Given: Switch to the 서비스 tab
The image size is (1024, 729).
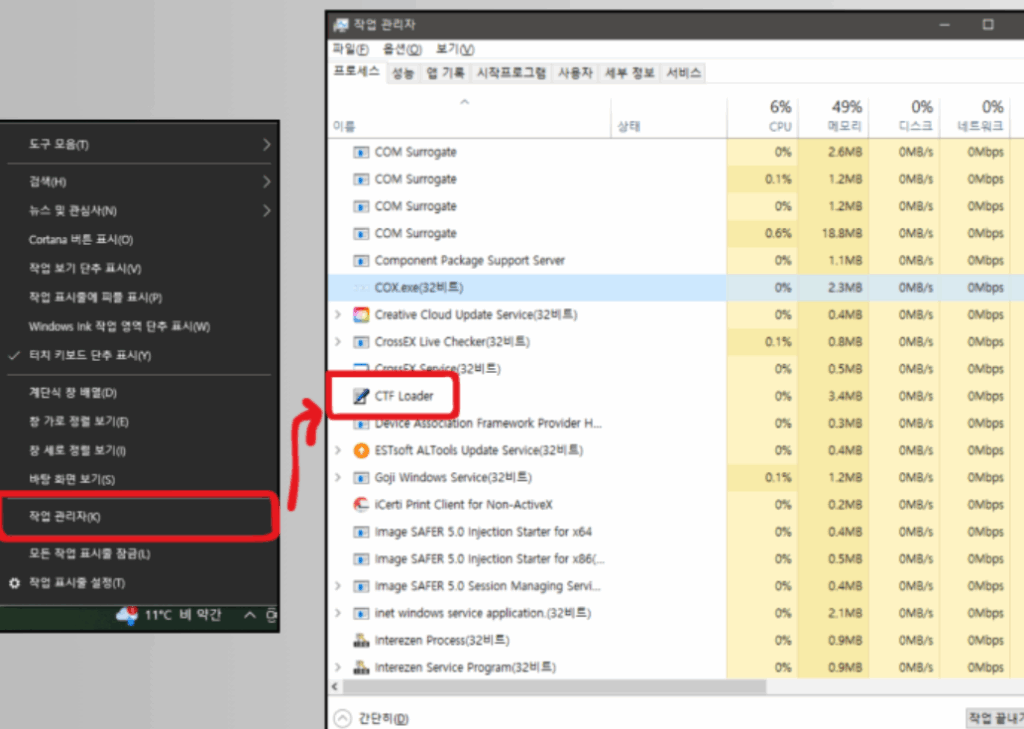Looking at the screenshot, I should [683, 73].
